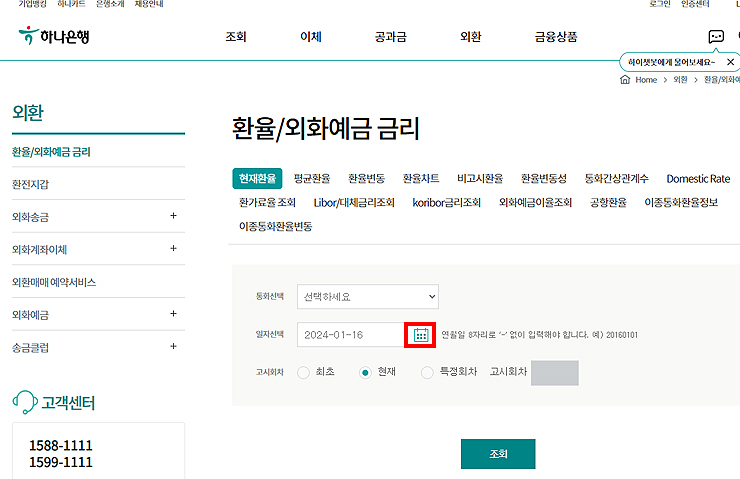Open 외환매매 예약서비스 in the sidebar
740x479 pixels.
pos(54,282)
